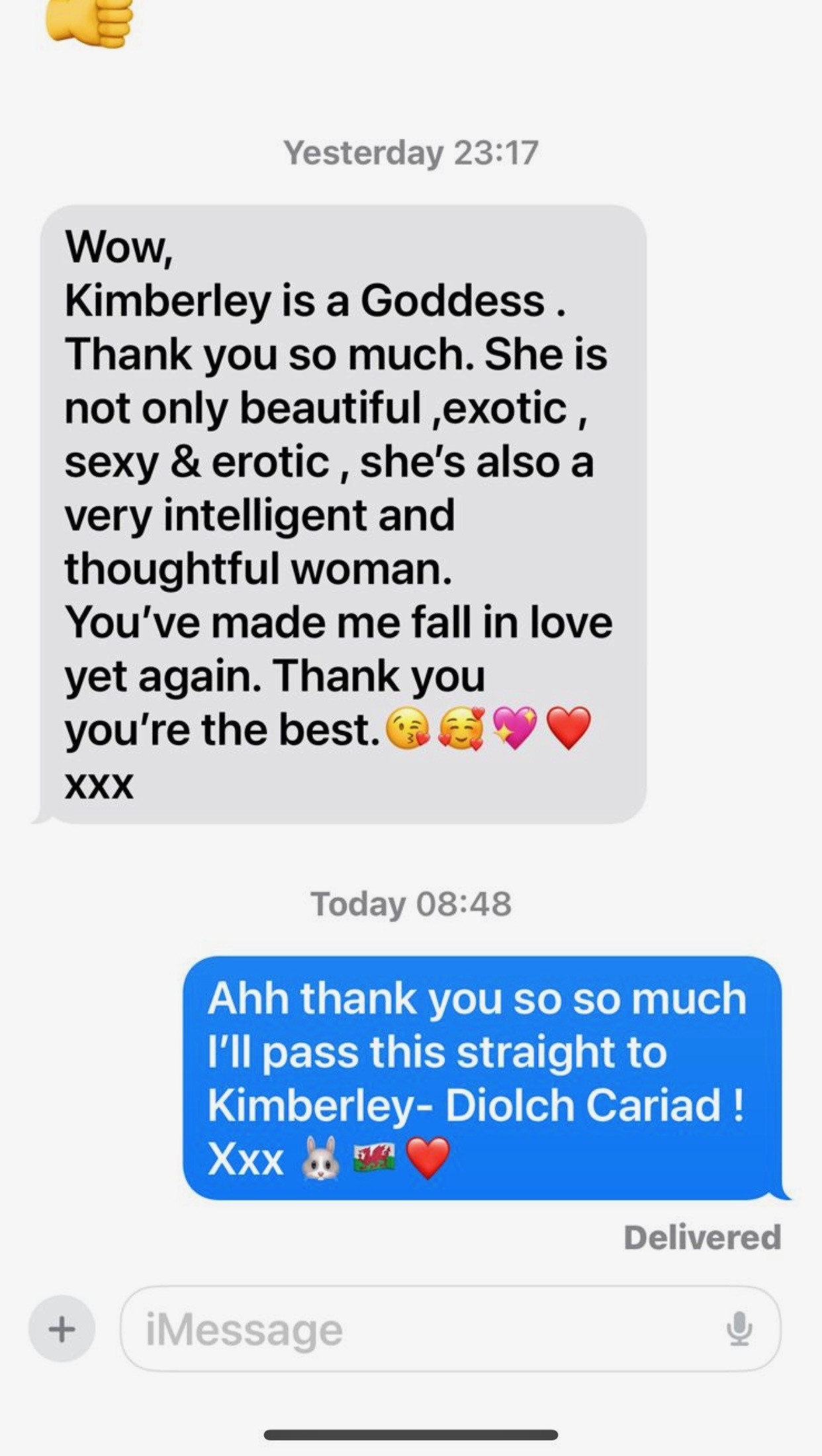Tap the 'xxx' line ending the grey message
822x1456 pixels.
pos(99,785)
